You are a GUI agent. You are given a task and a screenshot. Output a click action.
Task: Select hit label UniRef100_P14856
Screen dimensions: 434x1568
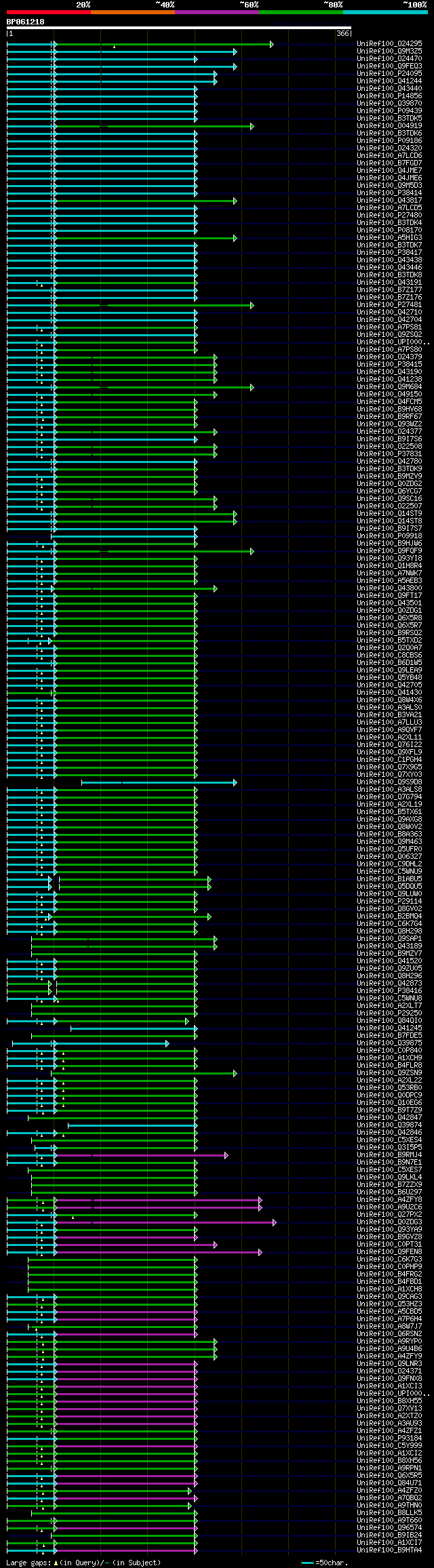tap(389, 96)
